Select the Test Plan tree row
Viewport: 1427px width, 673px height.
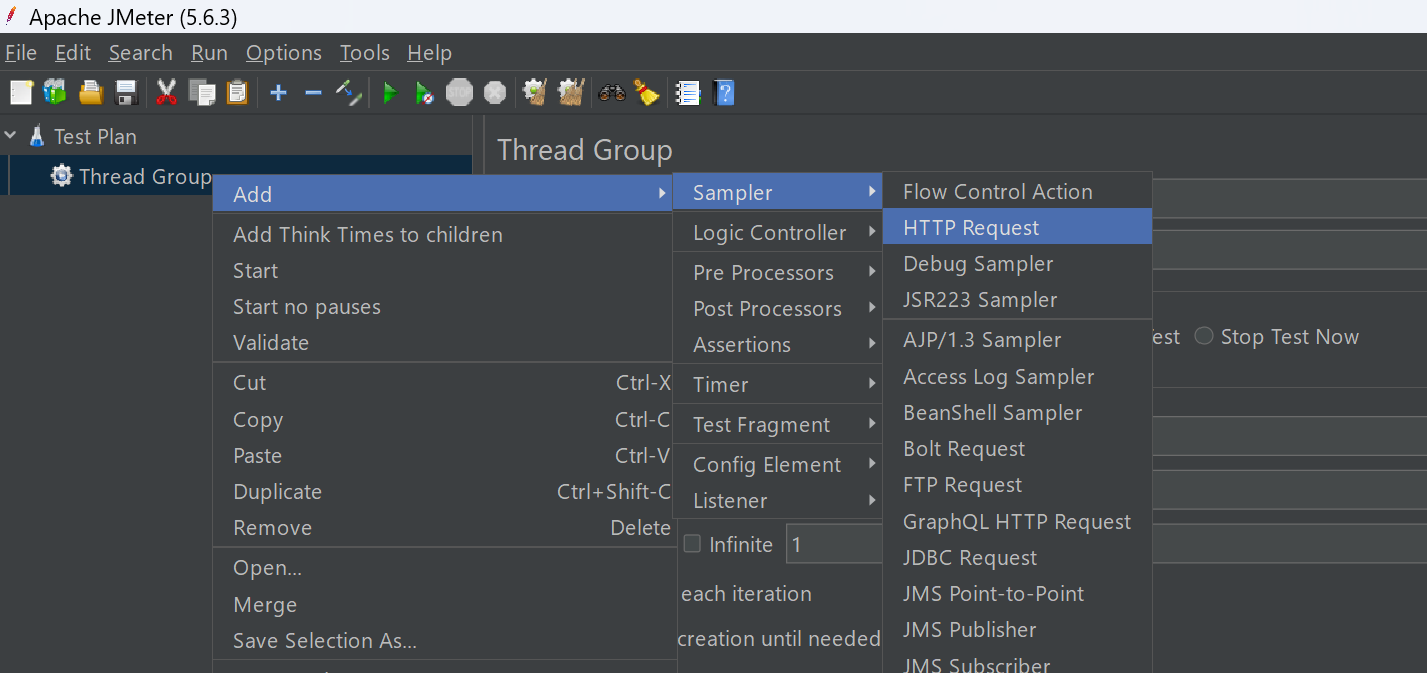pos(236,136)
